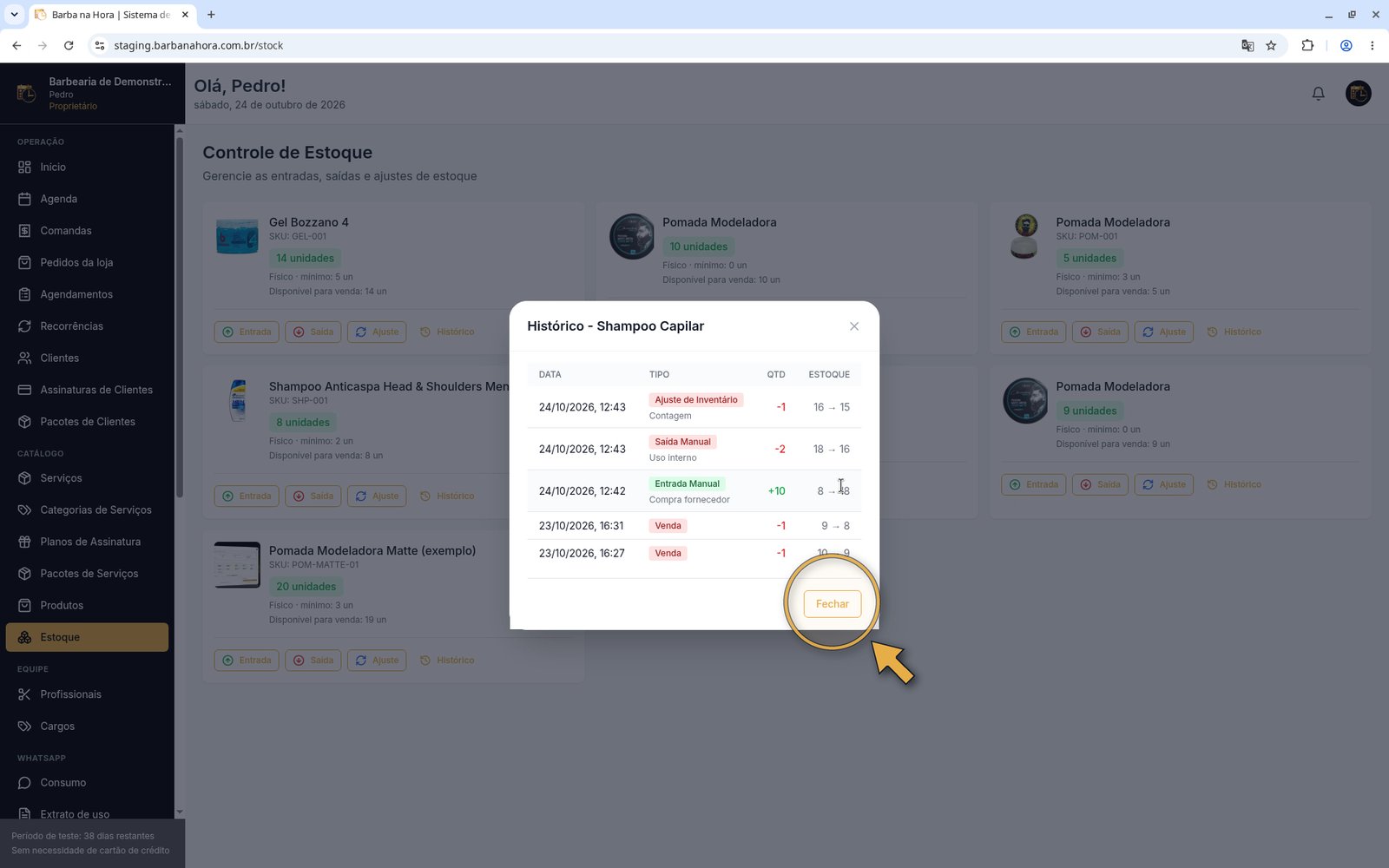Click browser address bar
Viewport: 1389px width, 868px height.
pyautogui.click(x=668, y=45)
